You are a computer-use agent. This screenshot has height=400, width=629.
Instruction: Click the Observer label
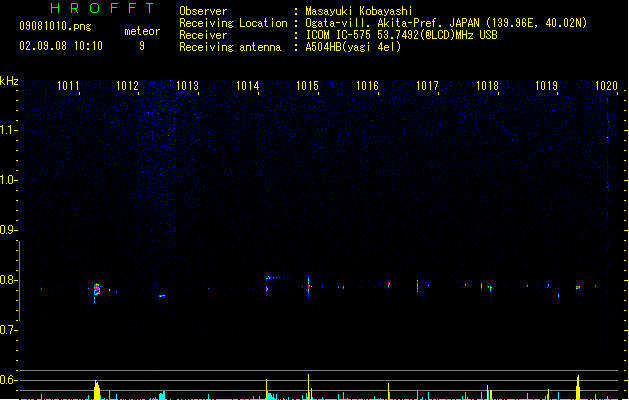[203, 11]
